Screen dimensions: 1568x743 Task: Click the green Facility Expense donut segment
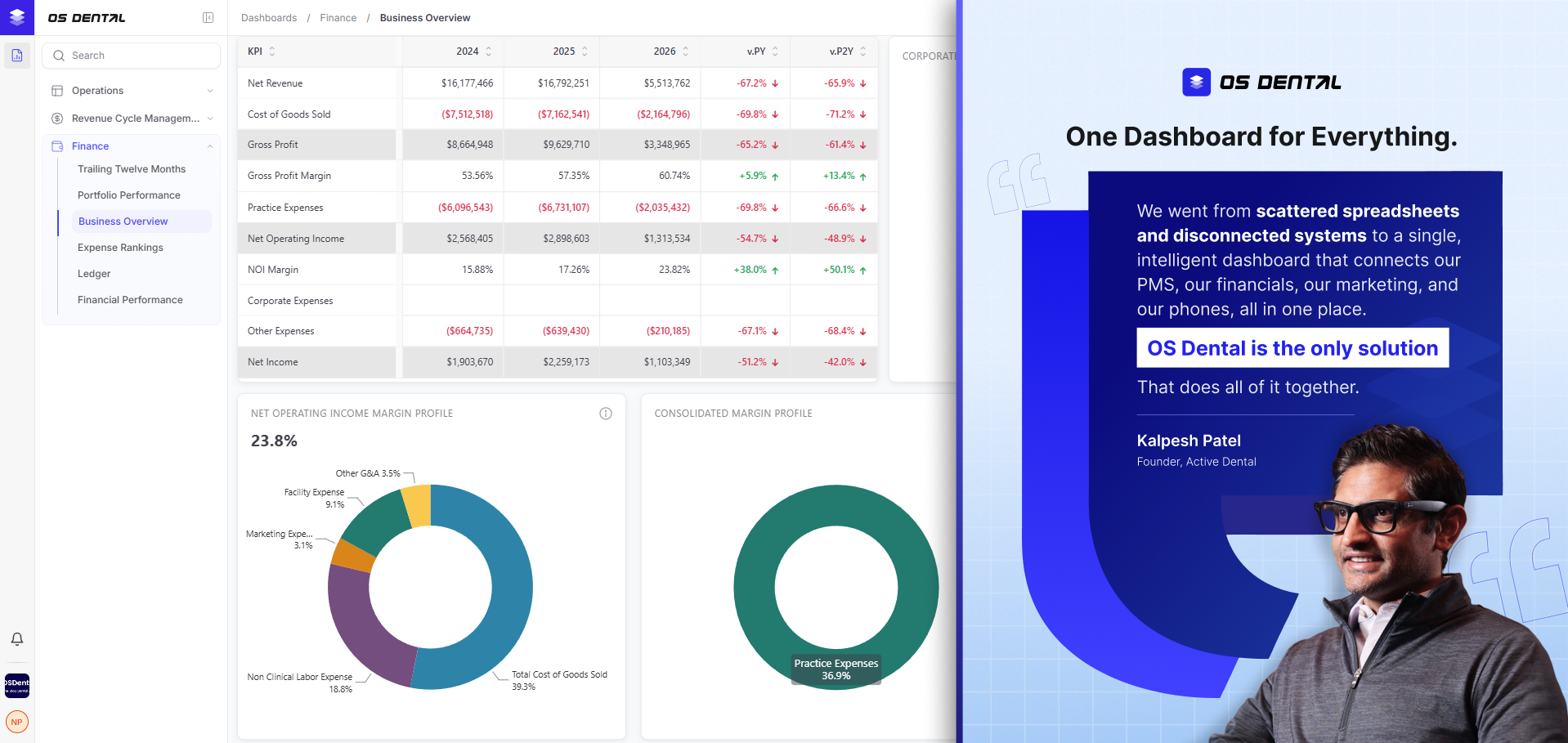[x=376, y=525]
